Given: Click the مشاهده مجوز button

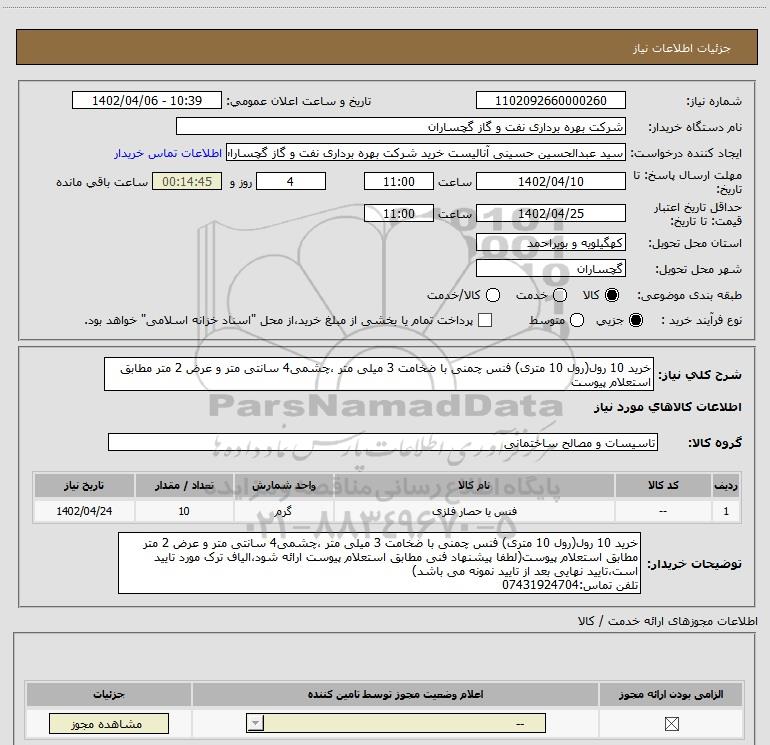Looking at the screenshot, I should point(109,724).
